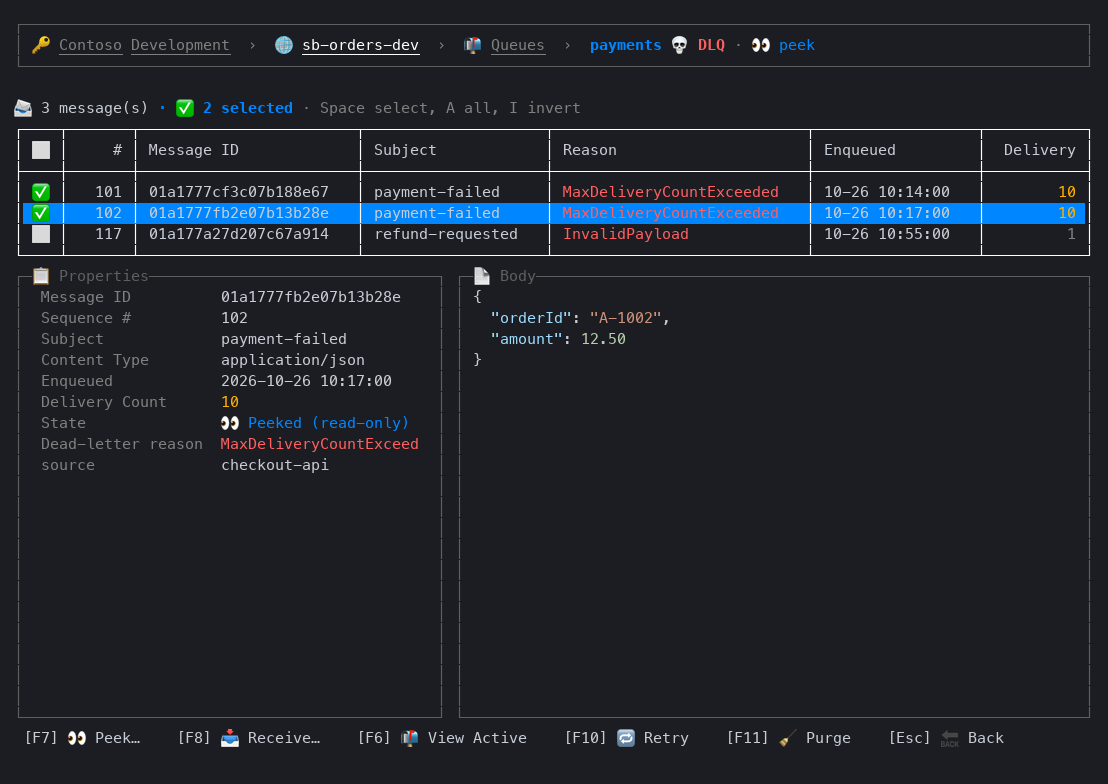1108x784 pixels.
Task: Click refund-requested subject cell
Action: click(446, 234)
